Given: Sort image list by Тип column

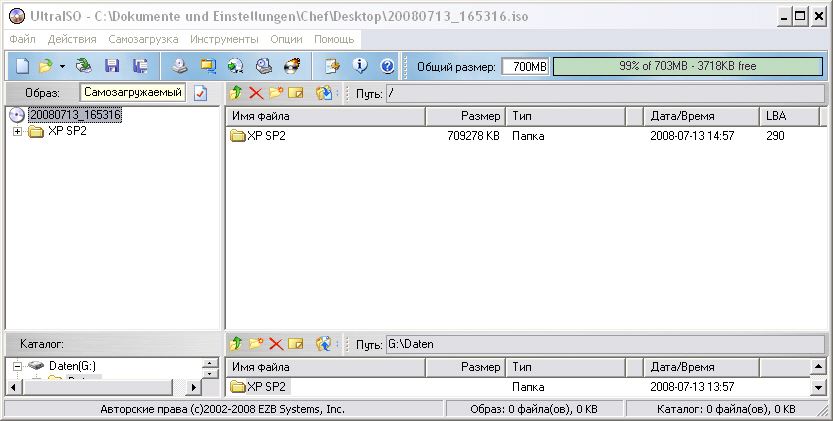Looking at the screenshot, I should (x=565, y=116).
